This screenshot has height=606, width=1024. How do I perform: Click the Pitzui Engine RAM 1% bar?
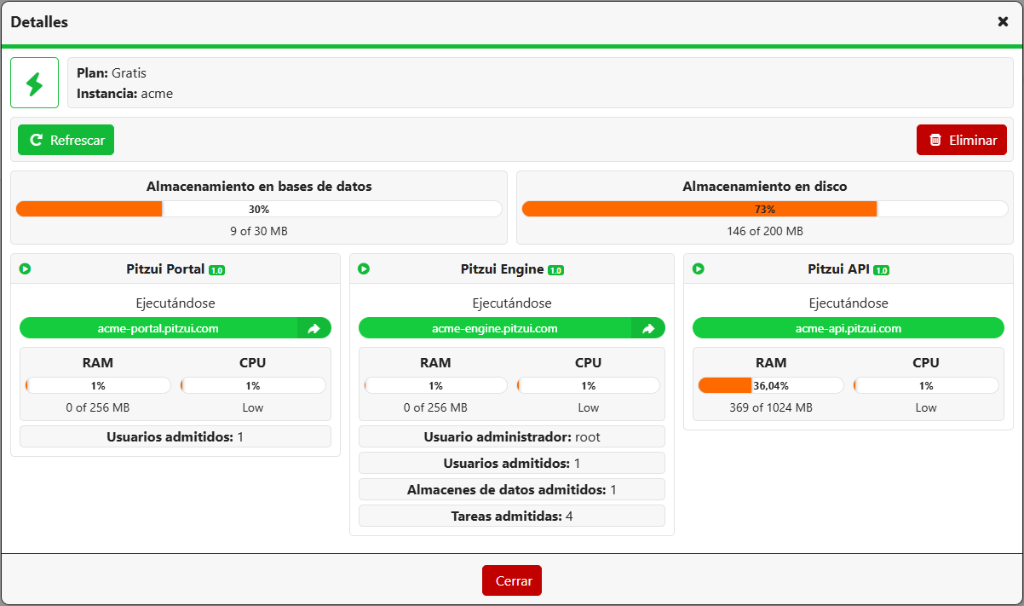[x=436, y=386]
